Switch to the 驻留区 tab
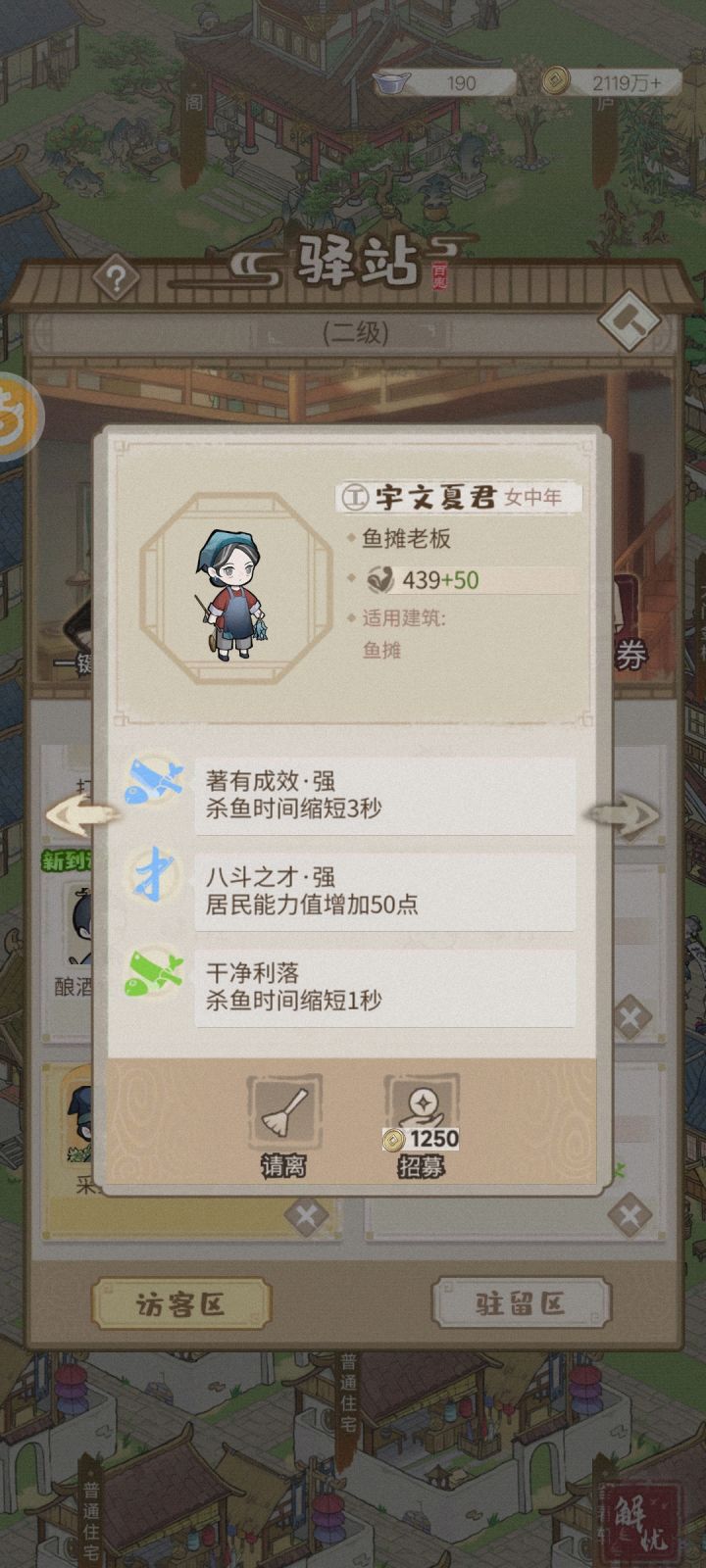Screen dimensions: 706x1568 coord(521,1304)
